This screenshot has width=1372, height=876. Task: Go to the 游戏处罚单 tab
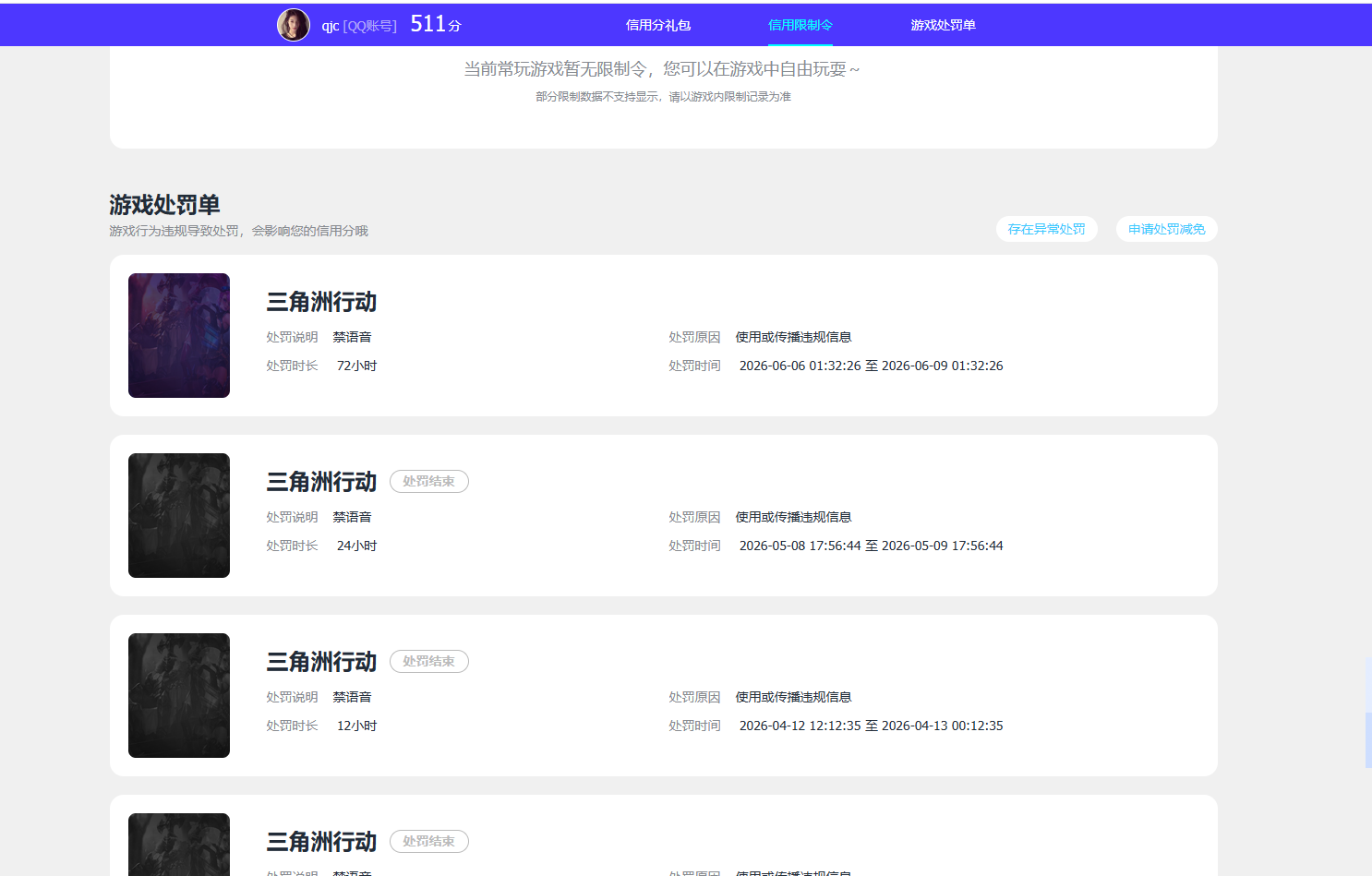[944, 25]
